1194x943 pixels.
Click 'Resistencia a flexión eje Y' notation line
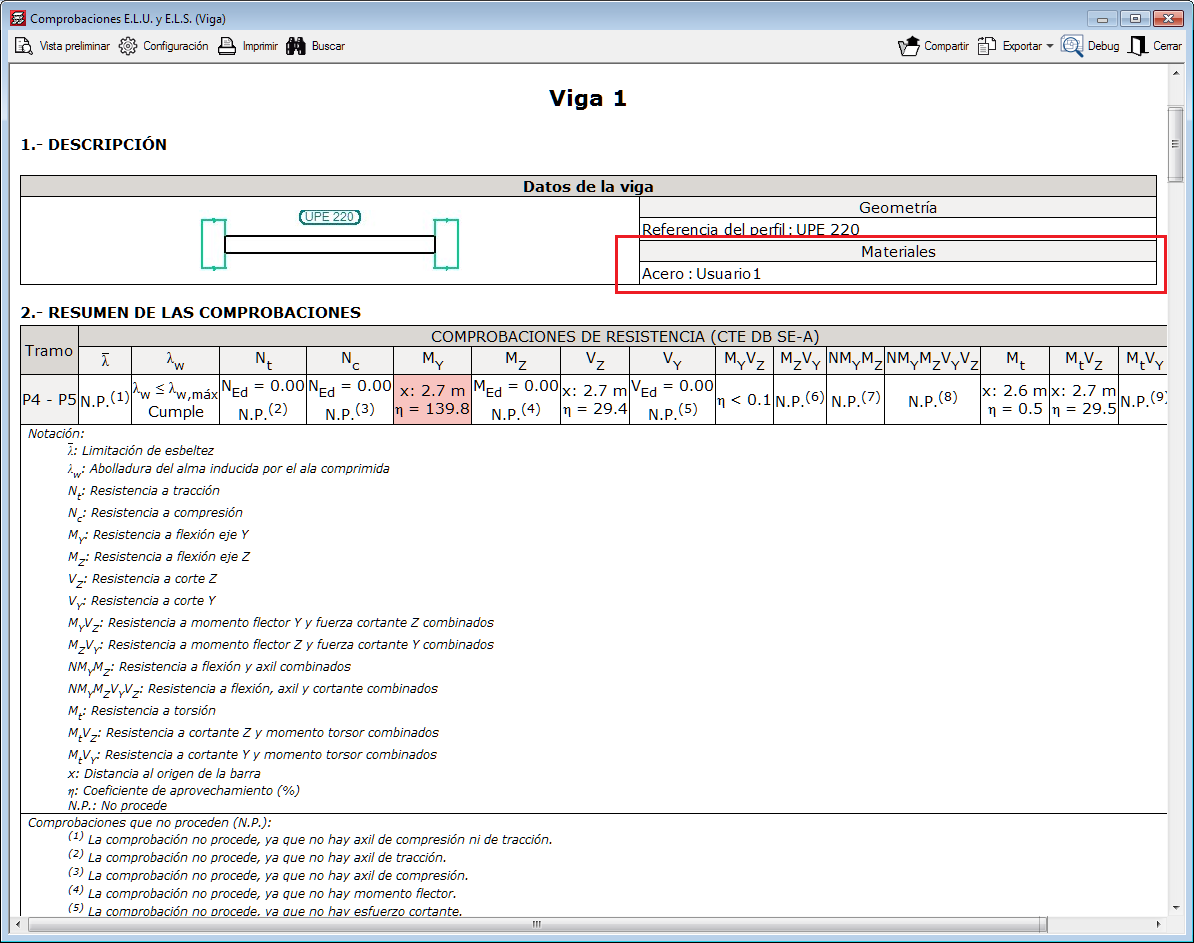pyautogui.click(x=158, y=535)
